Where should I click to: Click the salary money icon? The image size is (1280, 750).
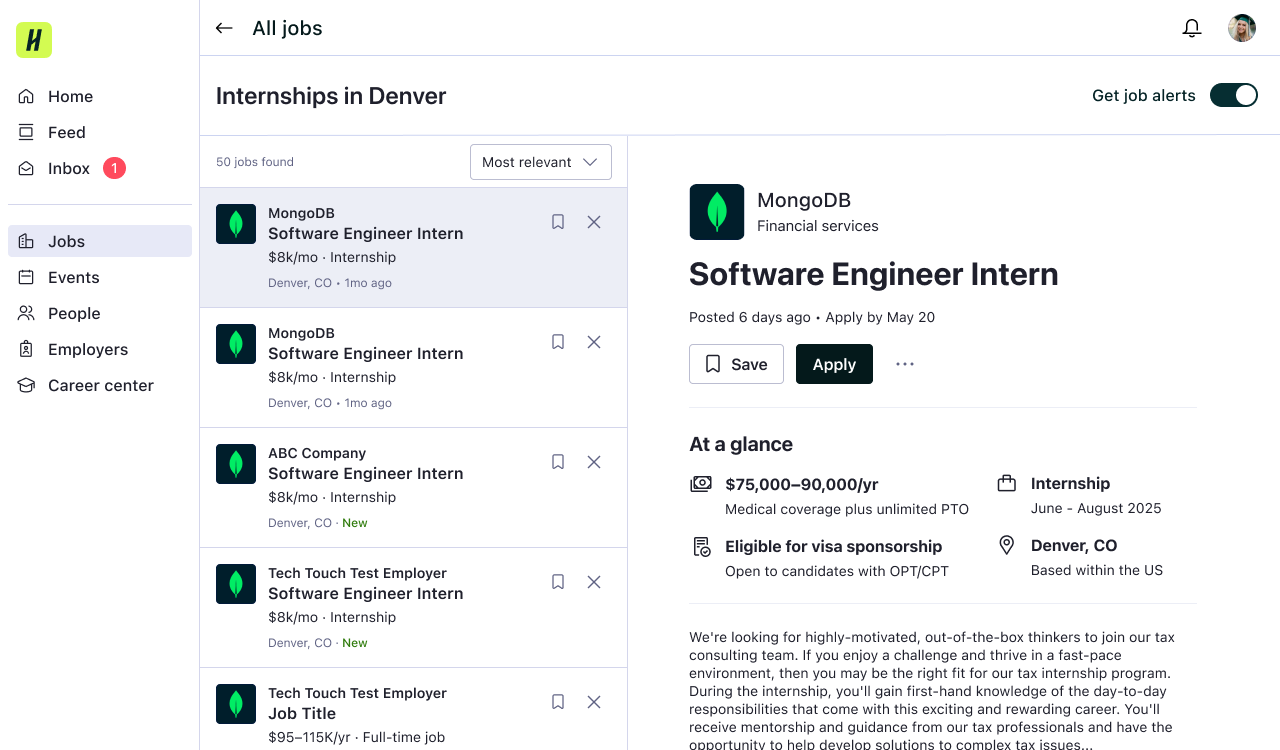701,484
